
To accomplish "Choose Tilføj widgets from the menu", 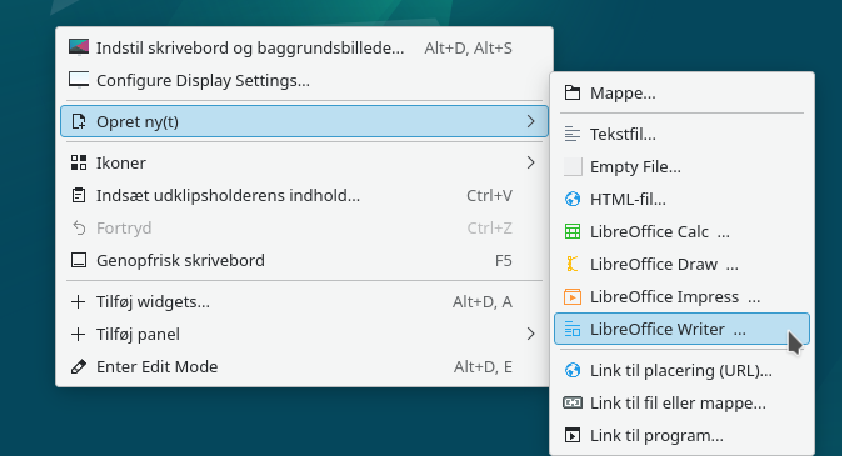I will point(304,302).
